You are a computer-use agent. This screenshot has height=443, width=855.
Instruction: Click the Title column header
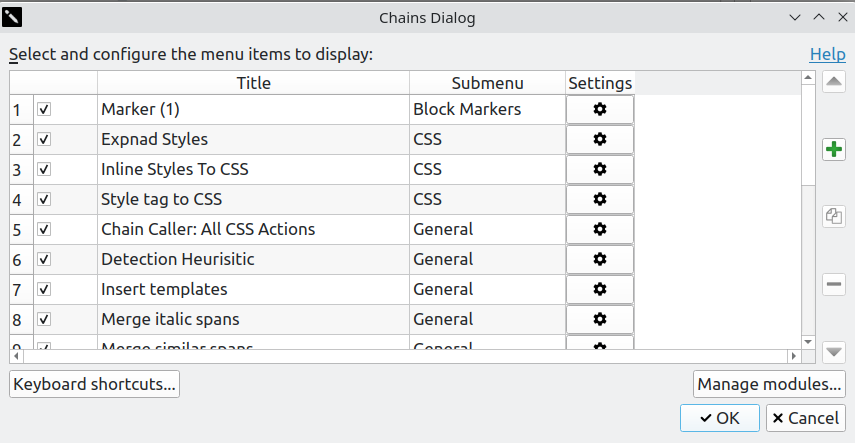[253, 83]
